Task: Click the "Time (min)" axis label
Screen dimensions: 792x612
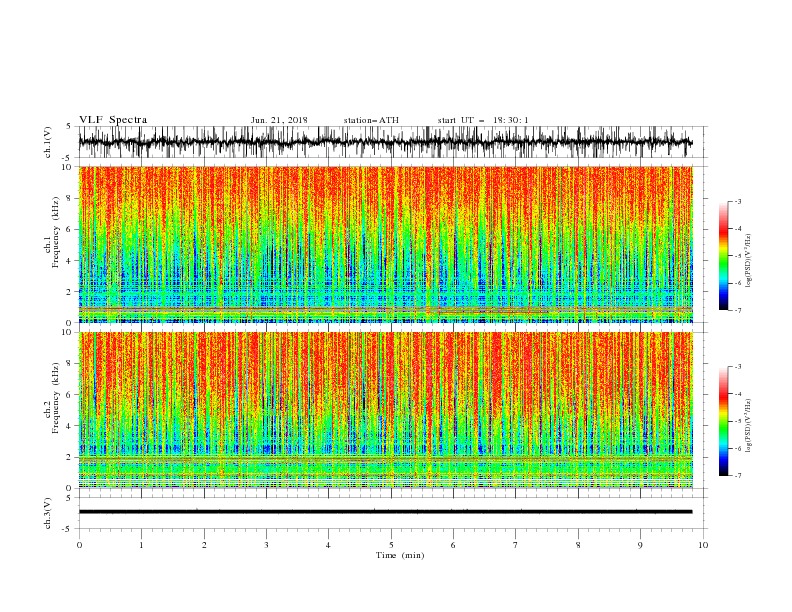Action: (x=400, y=555)
